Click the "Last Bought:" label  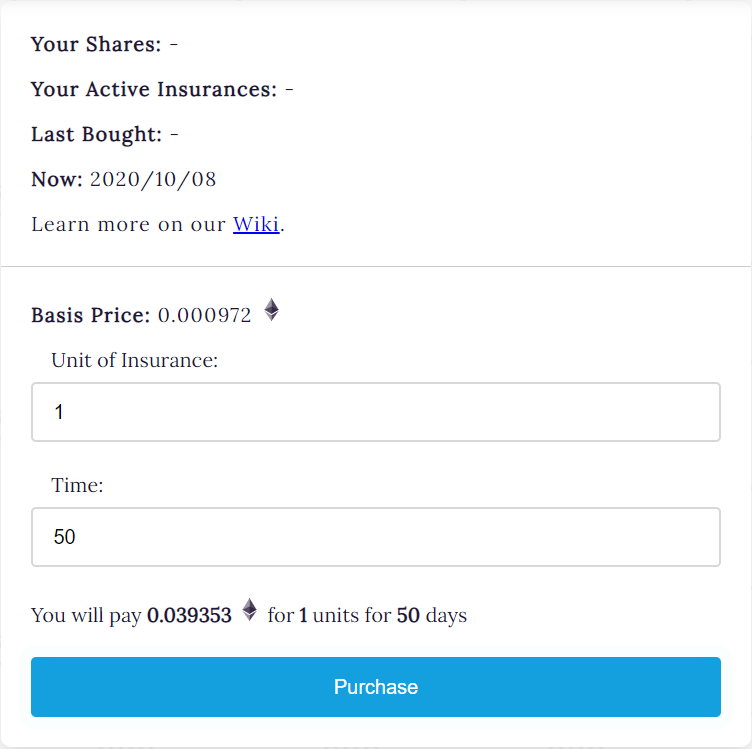pyautogui.click(x=97, y=134)
